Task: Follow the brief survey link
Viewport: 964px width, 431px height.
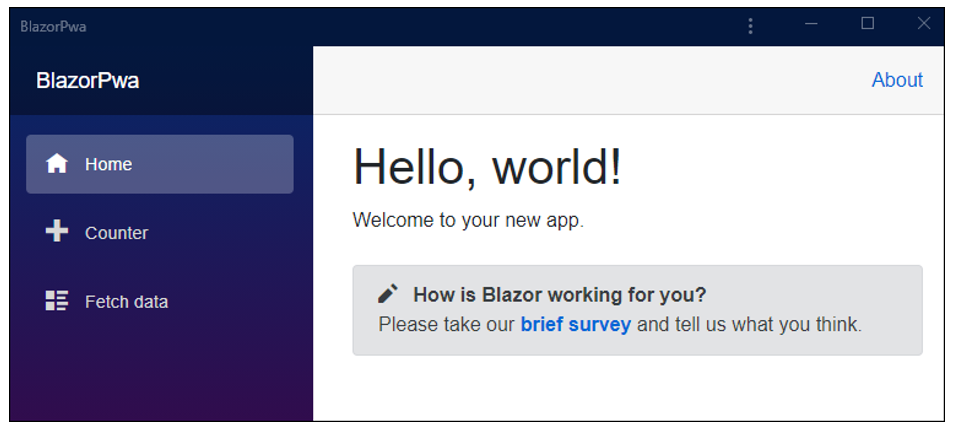Action: click(575, 324)
